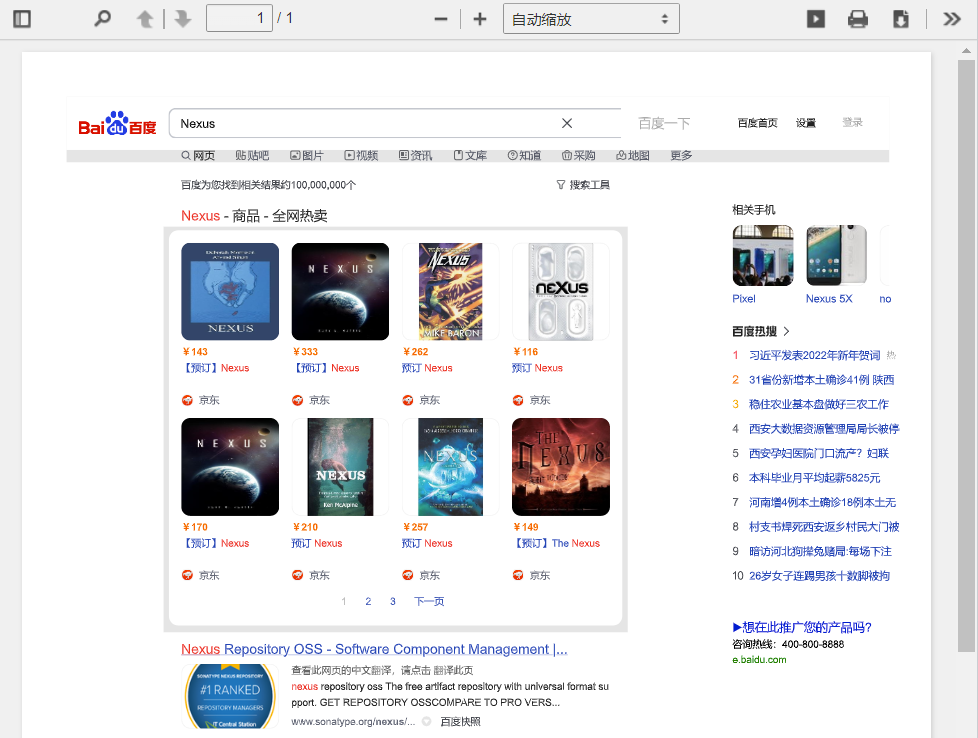978x738 pixels.
Task: Click the vertical scrollbar thumb
Action: coord(966,356)
